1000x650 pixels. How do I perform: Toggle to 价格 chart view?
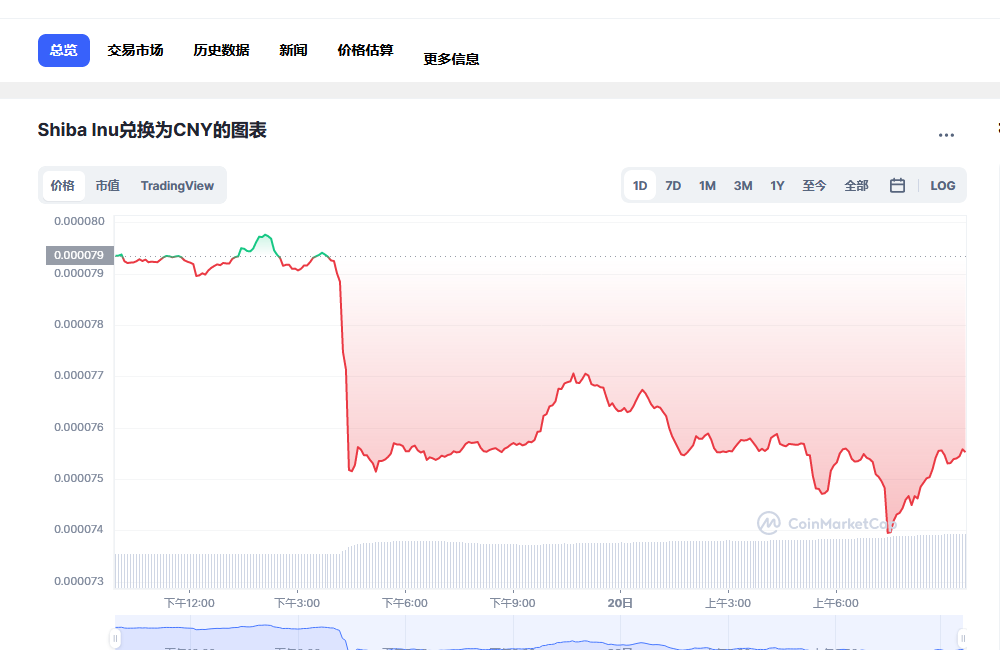click(x=62, y=185)
